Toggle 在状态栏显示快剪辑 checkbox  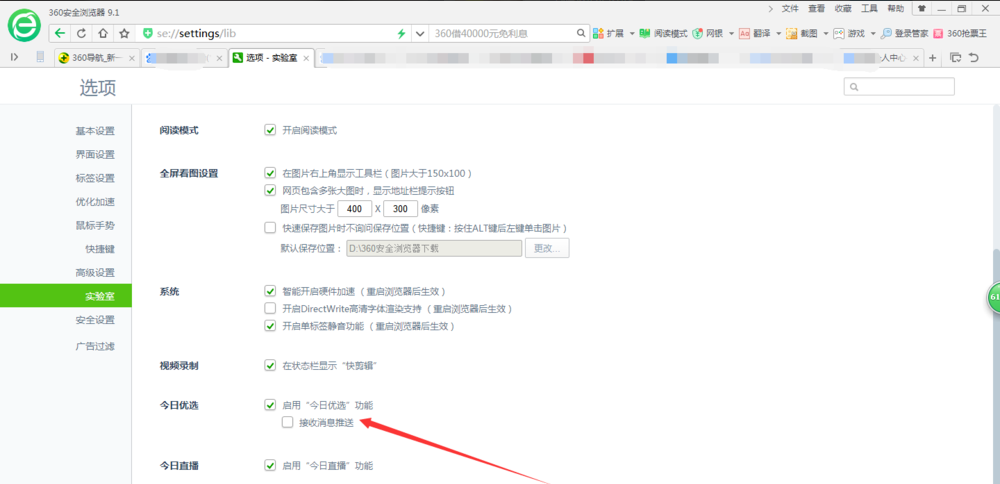[269, 365]
